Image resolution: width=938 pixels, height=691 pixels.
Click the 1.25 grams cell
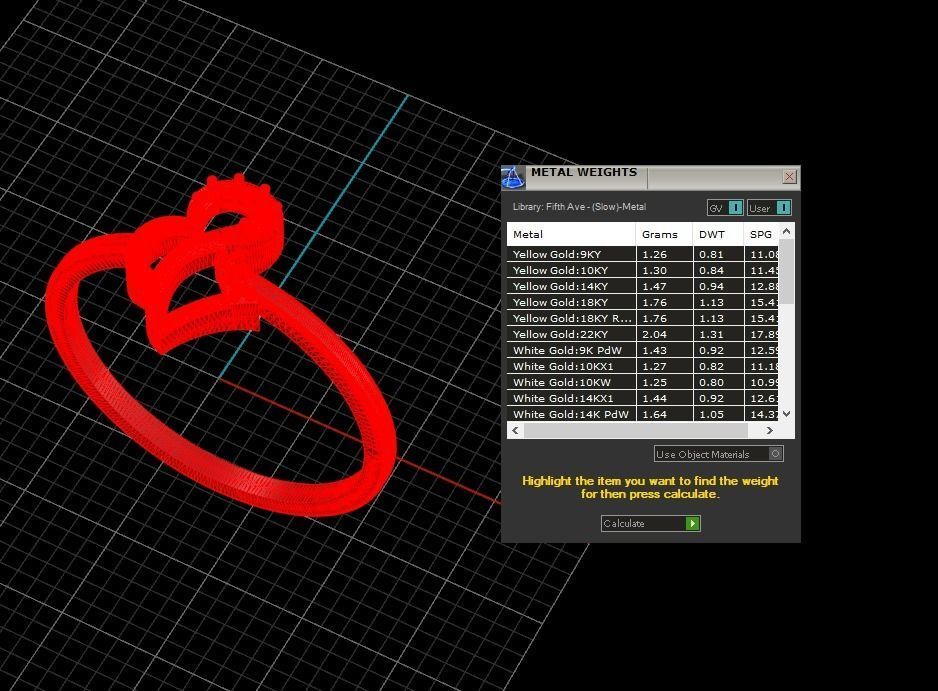pos(664,382)
